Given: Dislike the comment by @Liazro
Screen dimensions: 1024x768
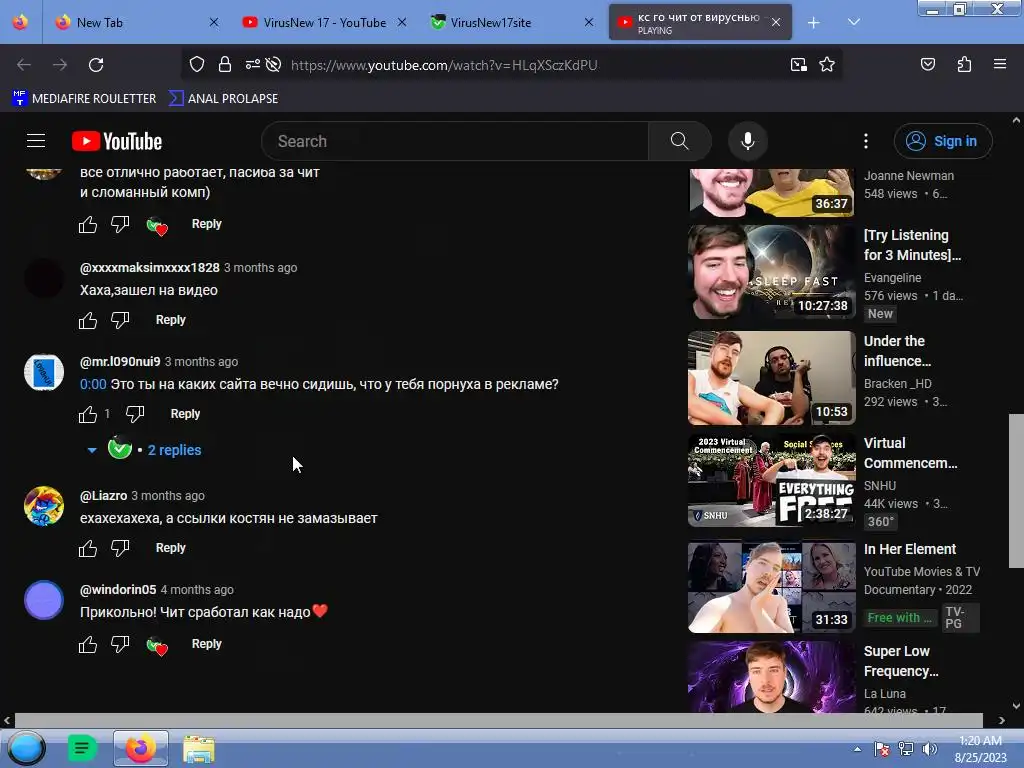Looking at the screenshot, I should click(x=120, y=549).
